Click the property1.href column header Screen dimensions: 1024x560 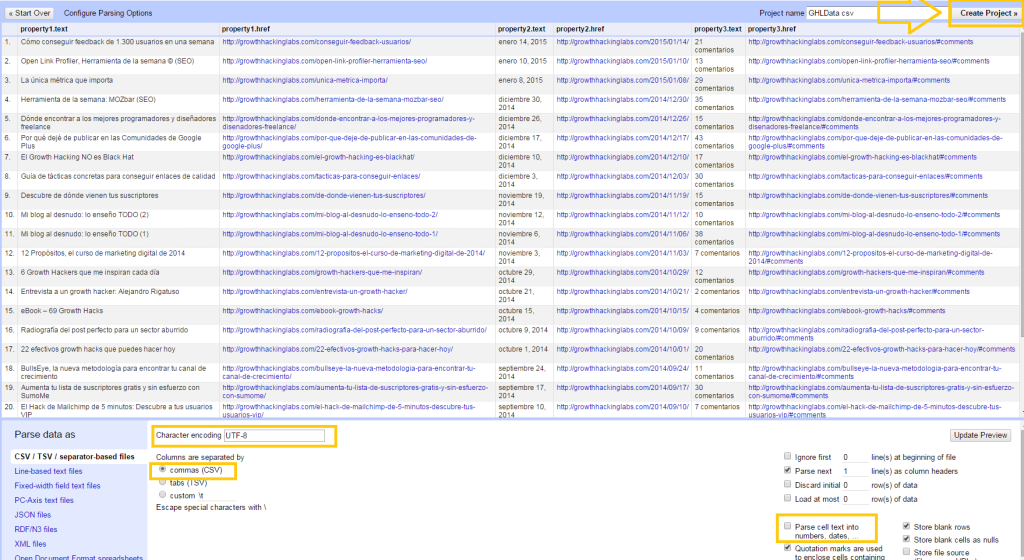pyautogui.click(x=246, y=29)
